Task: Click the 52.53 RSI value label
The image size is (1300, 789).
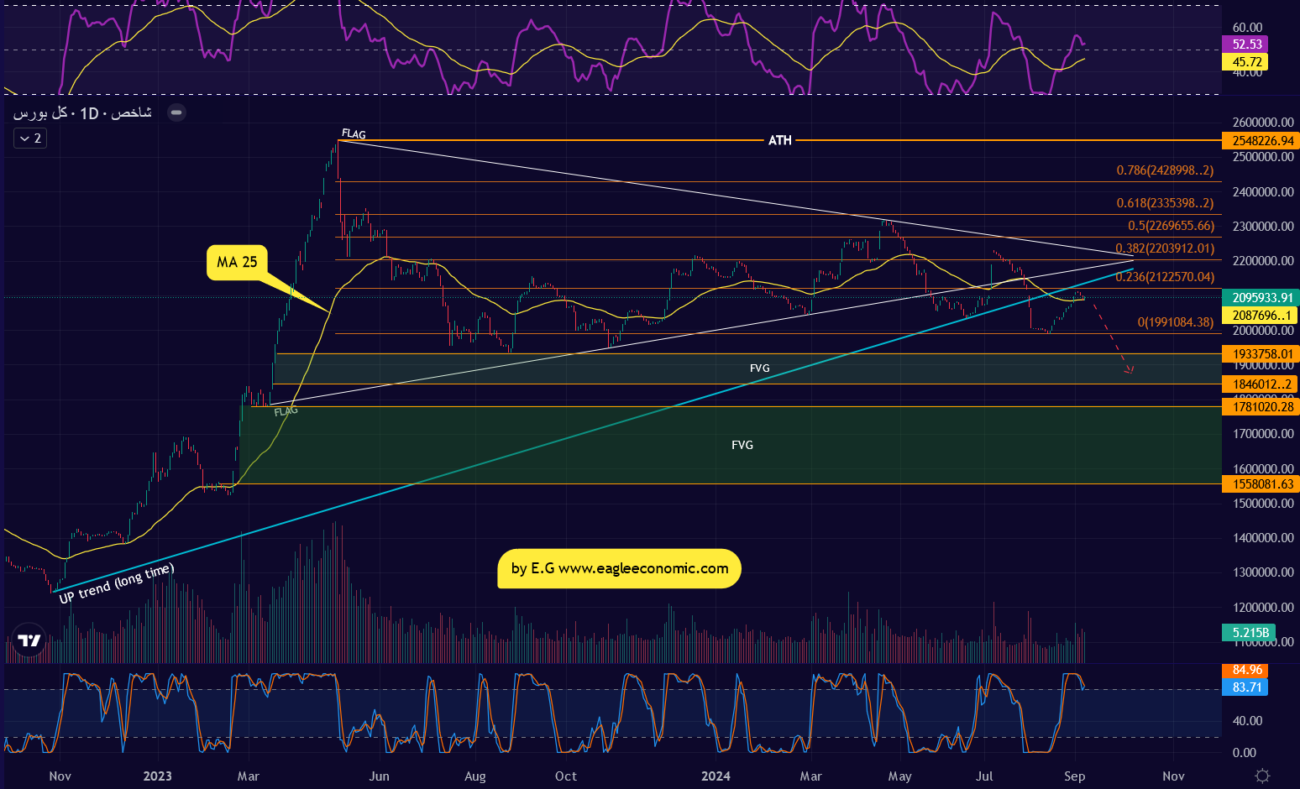Action: click(1244, 45)
